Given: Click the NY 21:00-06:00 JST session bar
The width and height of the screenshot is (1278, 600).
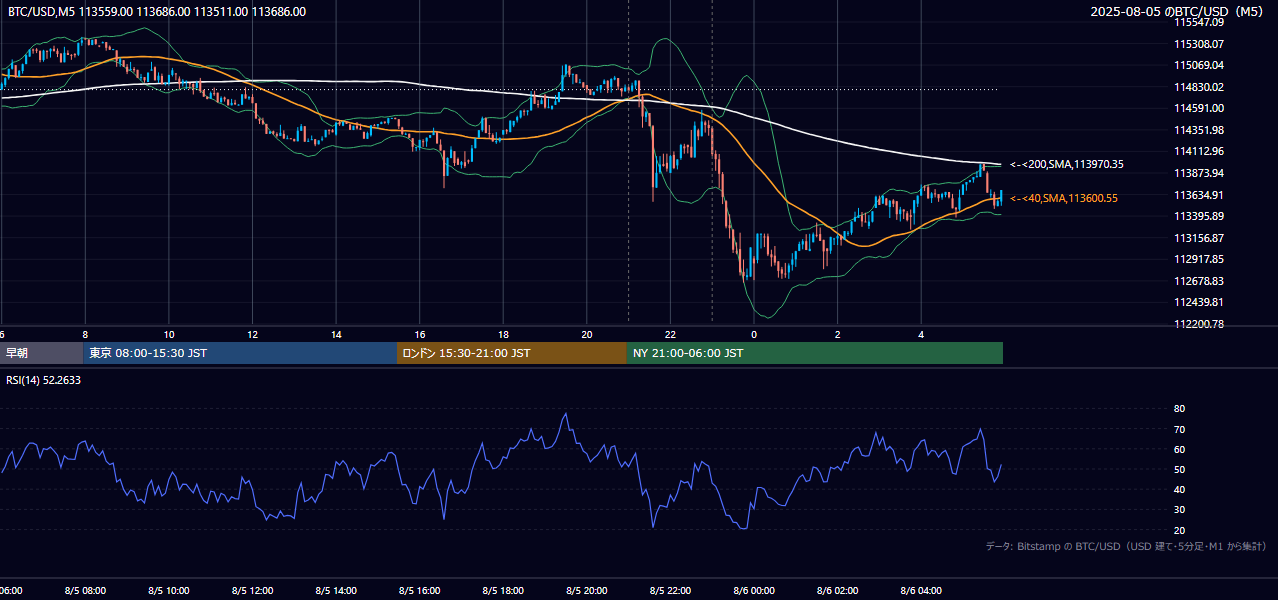Looking at the screenshot, I should pyautogui.click(x=815, y=353).
